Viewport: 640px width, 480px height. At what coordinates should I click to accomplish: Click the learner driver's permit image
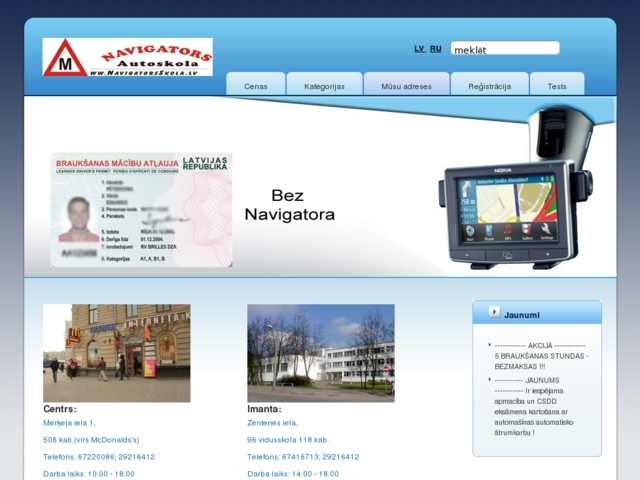click(x=141, y=210)
